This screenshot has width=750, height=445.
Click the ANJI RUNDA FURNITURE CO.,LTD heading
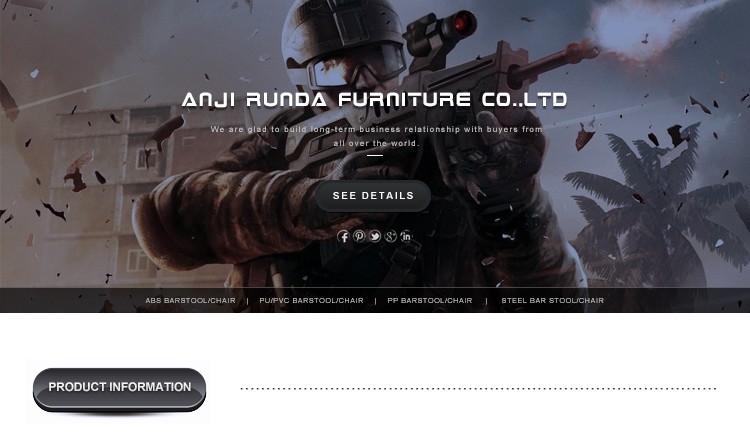(x=375, y=100)
